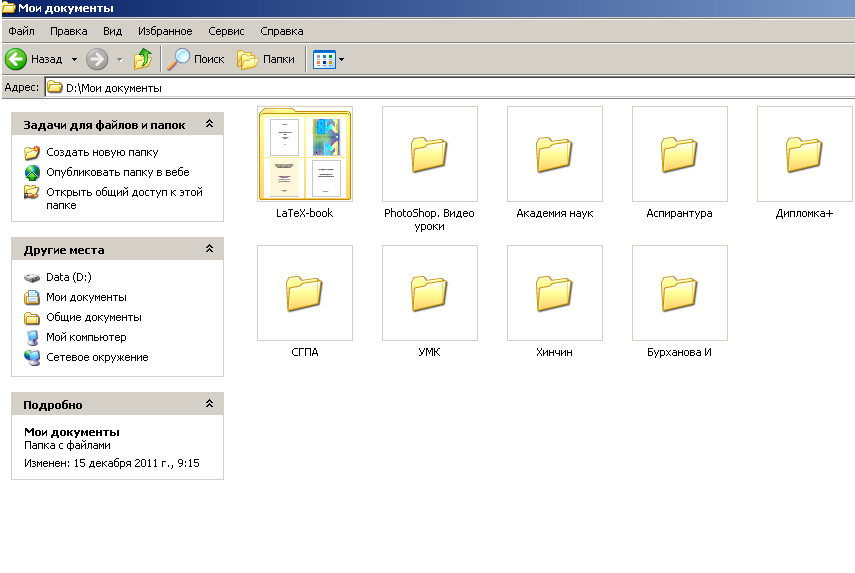The width and height of the screenshot is (855, 573).
Task: Open the Правка menu
Action: 68,31
